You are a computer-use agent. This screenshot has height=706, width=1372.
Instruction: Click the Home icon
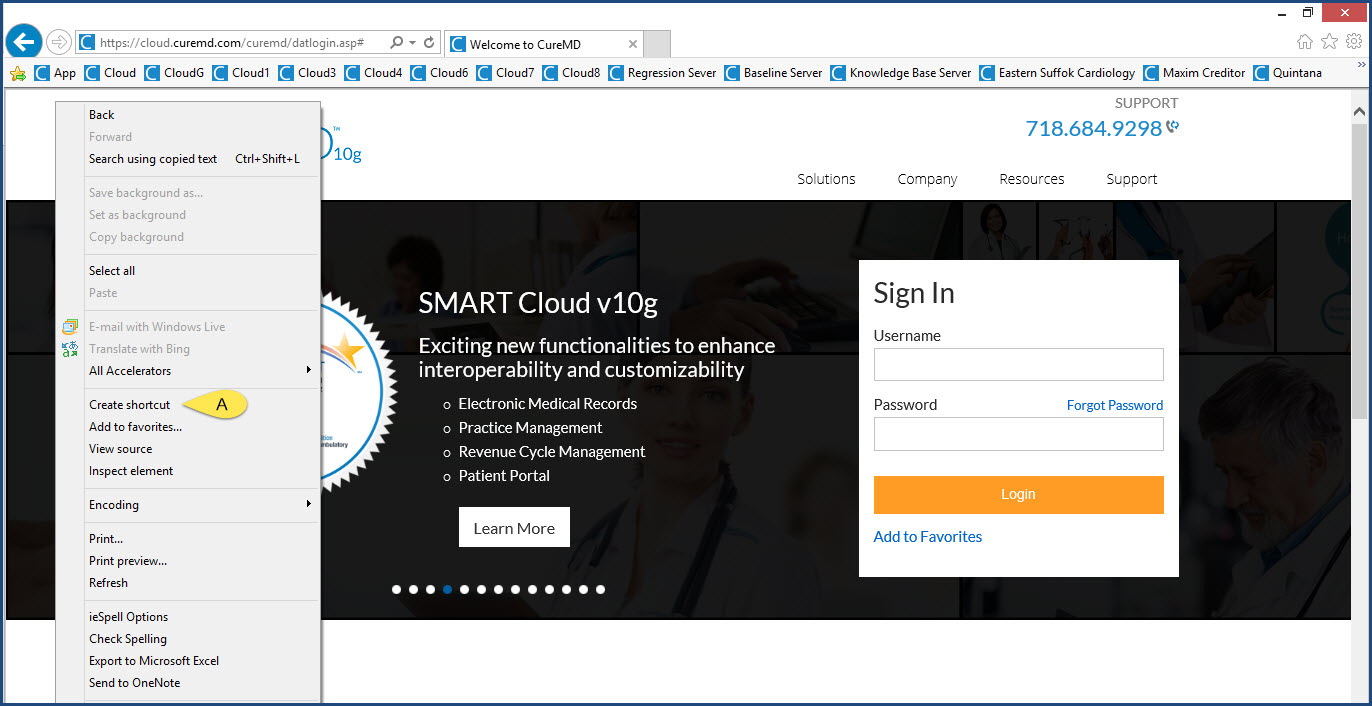[1305, 43]
